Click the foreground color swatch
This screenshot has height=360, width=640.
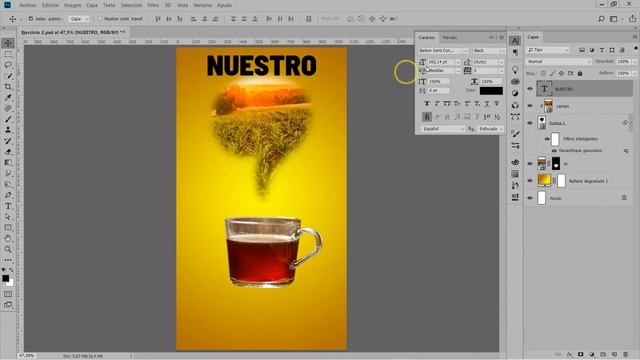point(5,278)
